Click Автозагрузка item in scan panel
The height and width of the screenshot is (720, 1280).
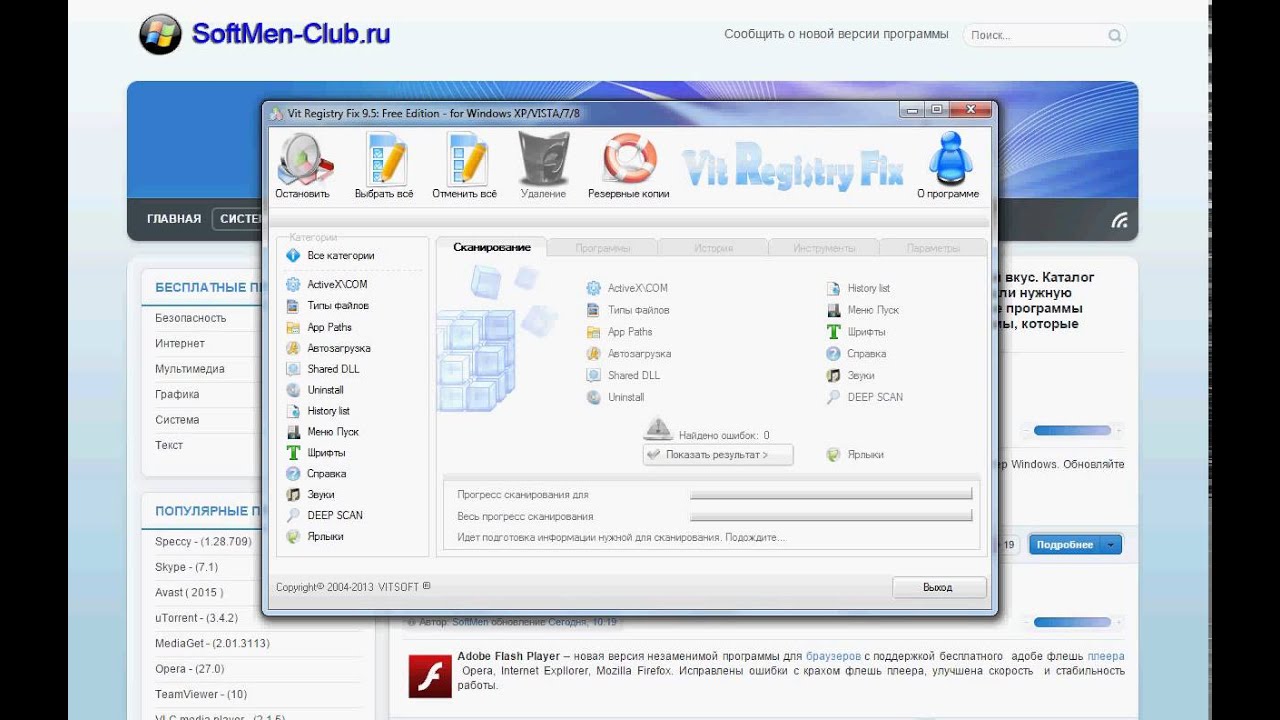point(629,354)
